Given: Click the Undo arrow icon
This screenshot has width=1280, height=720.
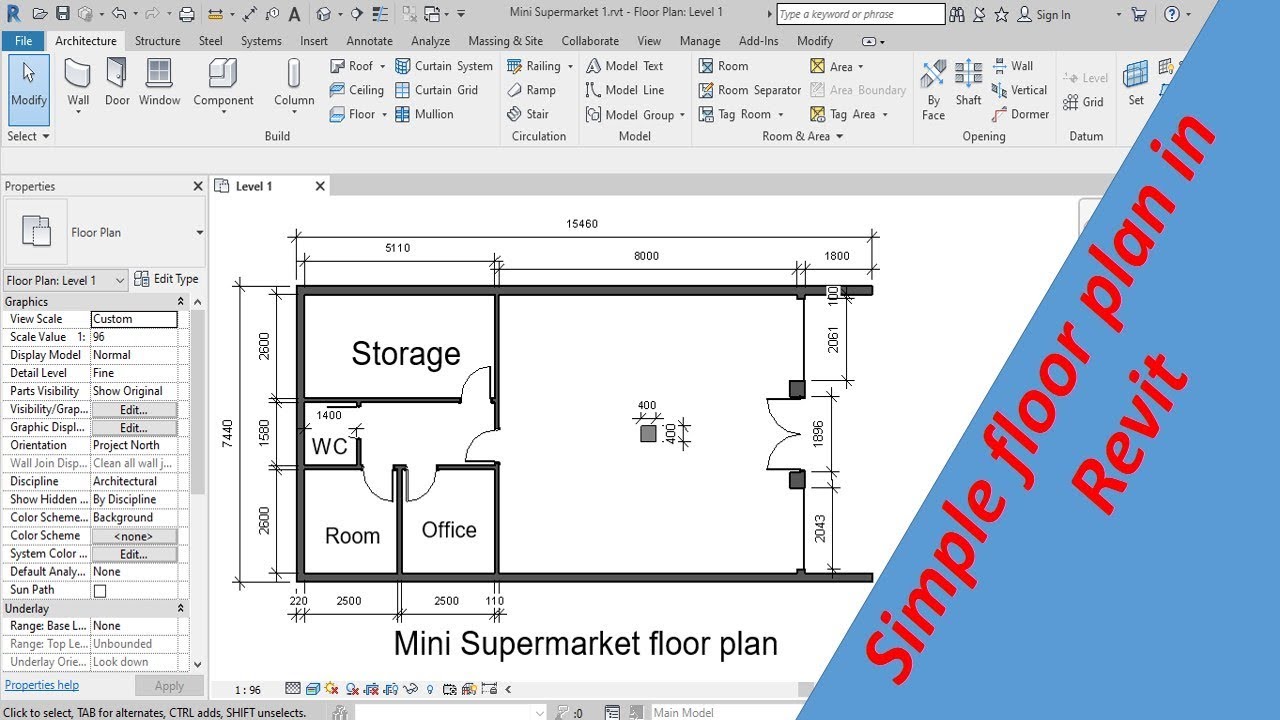Looking at the screenshot, I should [118, 14].
